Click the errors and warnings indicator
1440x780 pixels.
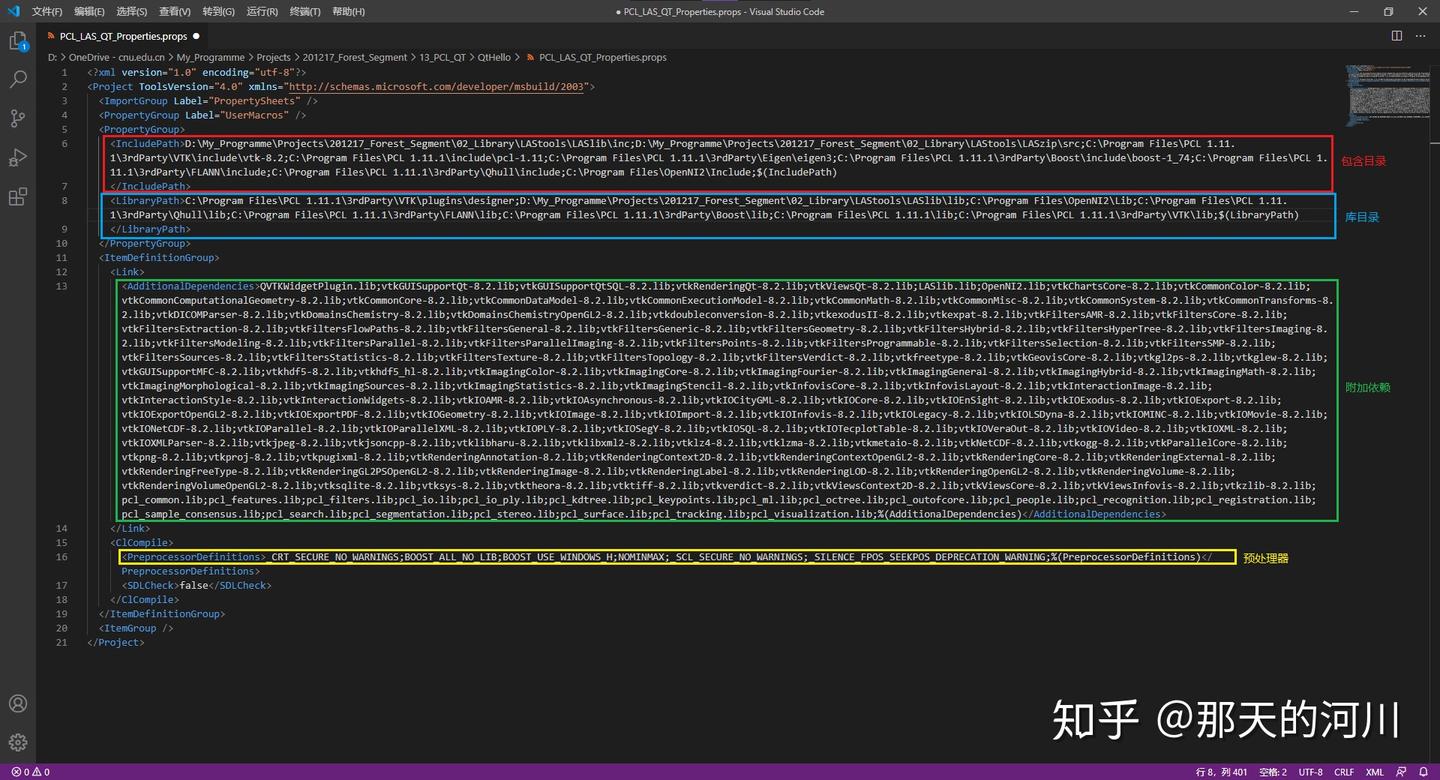pos(27,772)
